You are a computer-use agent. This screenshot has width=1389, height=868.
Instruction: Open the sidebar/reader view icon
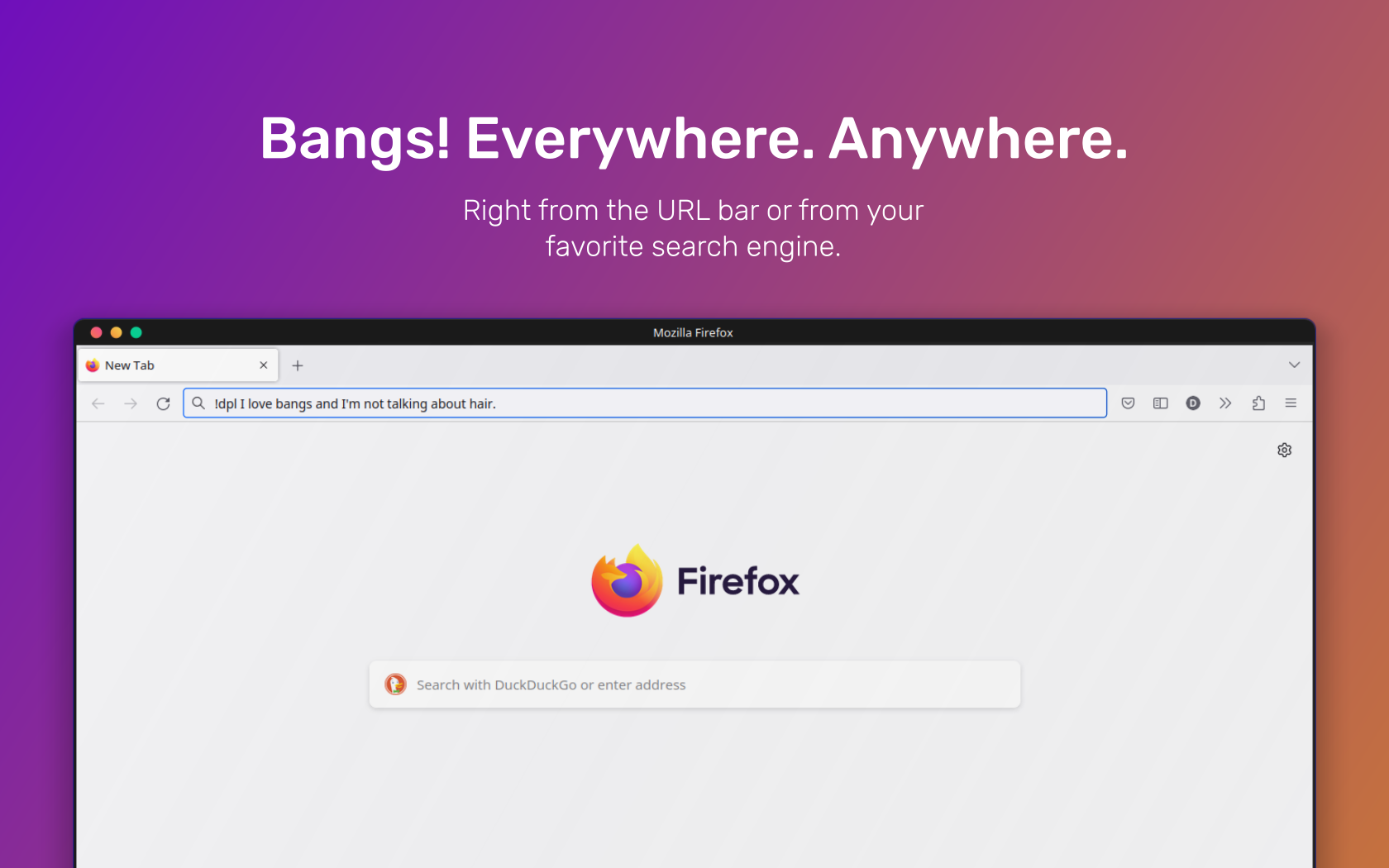click(x=1161, y=403)
